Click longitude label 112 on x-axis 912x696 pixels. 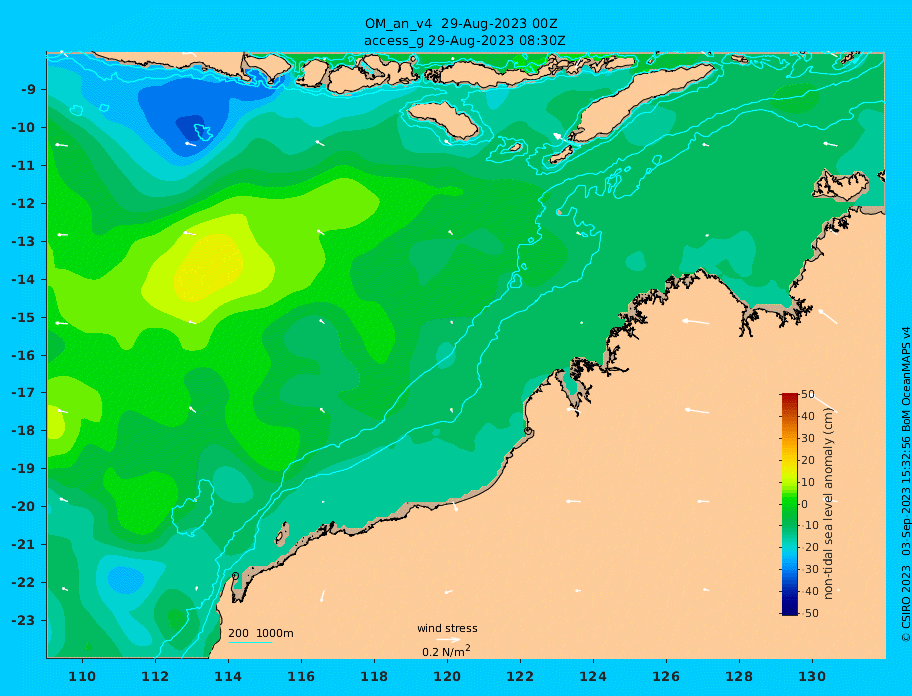pyautogui.click(x=155, y=676)
